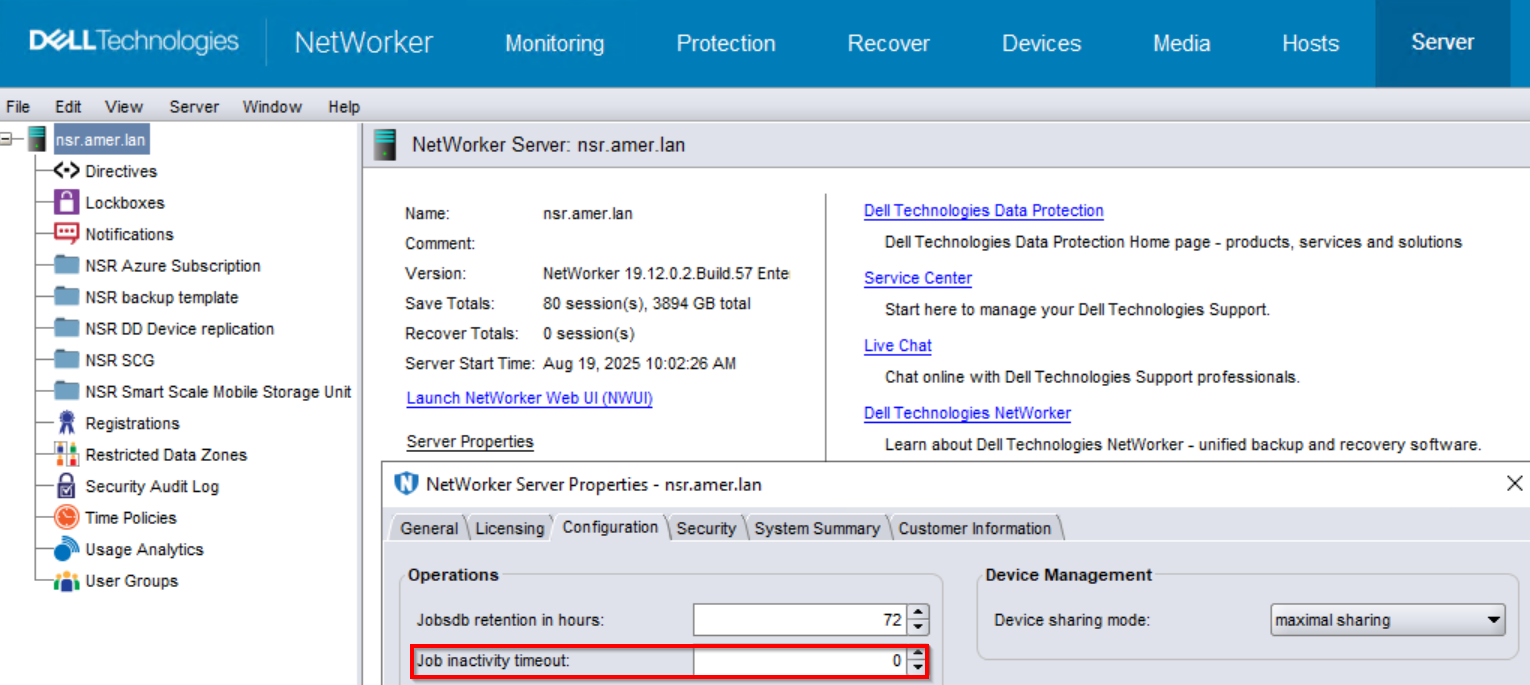Viewport: 1530px width, 685px height.
Task: Select the Time Policies tree label
Action: click(x=131, y=518)
